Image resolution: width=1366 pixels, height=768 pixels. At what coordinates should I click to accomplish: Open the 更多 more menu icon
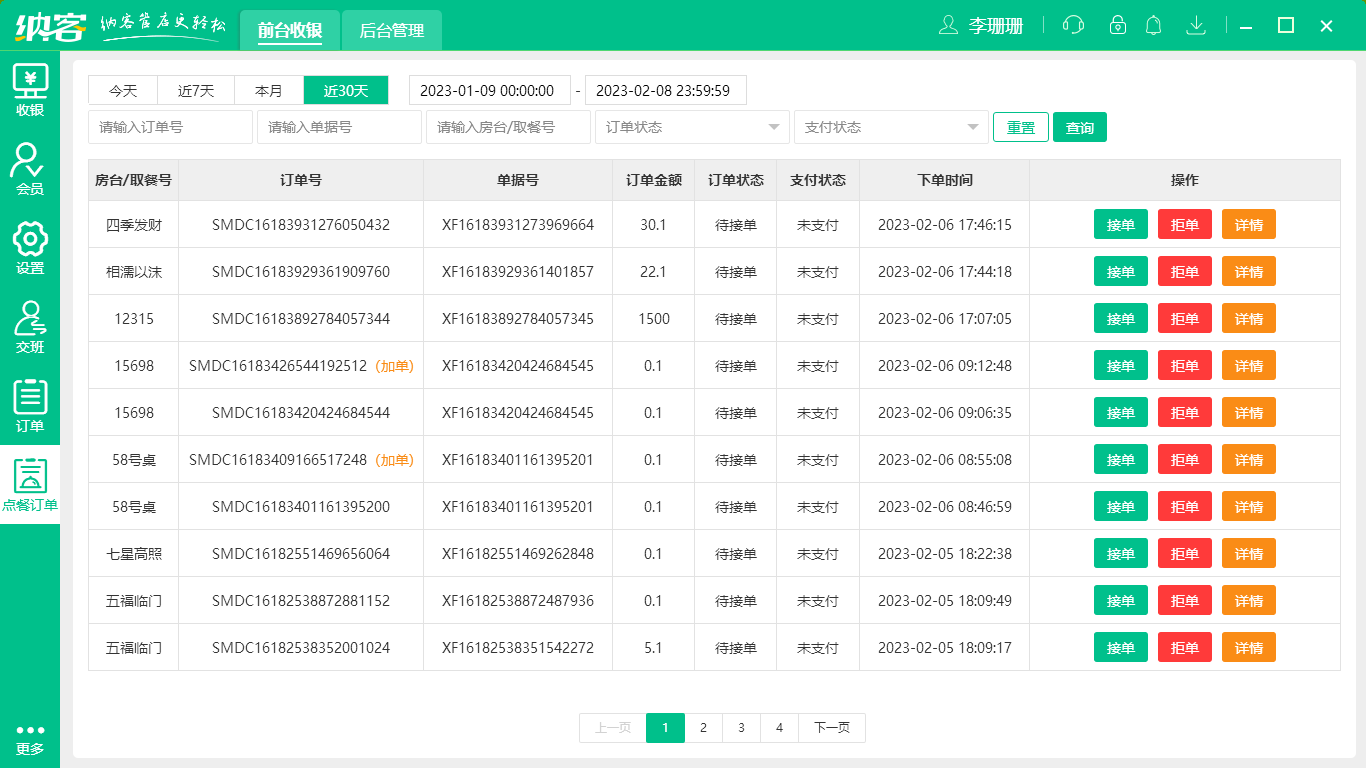(30, 740)
